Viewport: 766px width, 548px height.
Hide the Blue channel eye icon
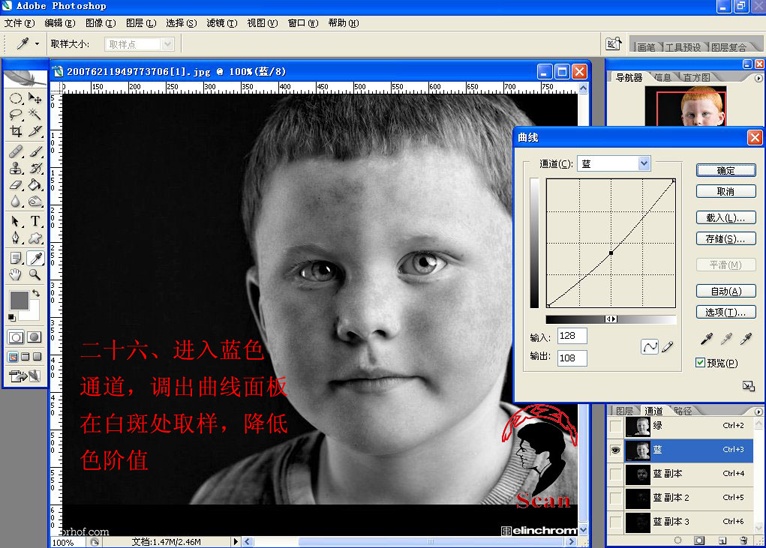[616, 450]
